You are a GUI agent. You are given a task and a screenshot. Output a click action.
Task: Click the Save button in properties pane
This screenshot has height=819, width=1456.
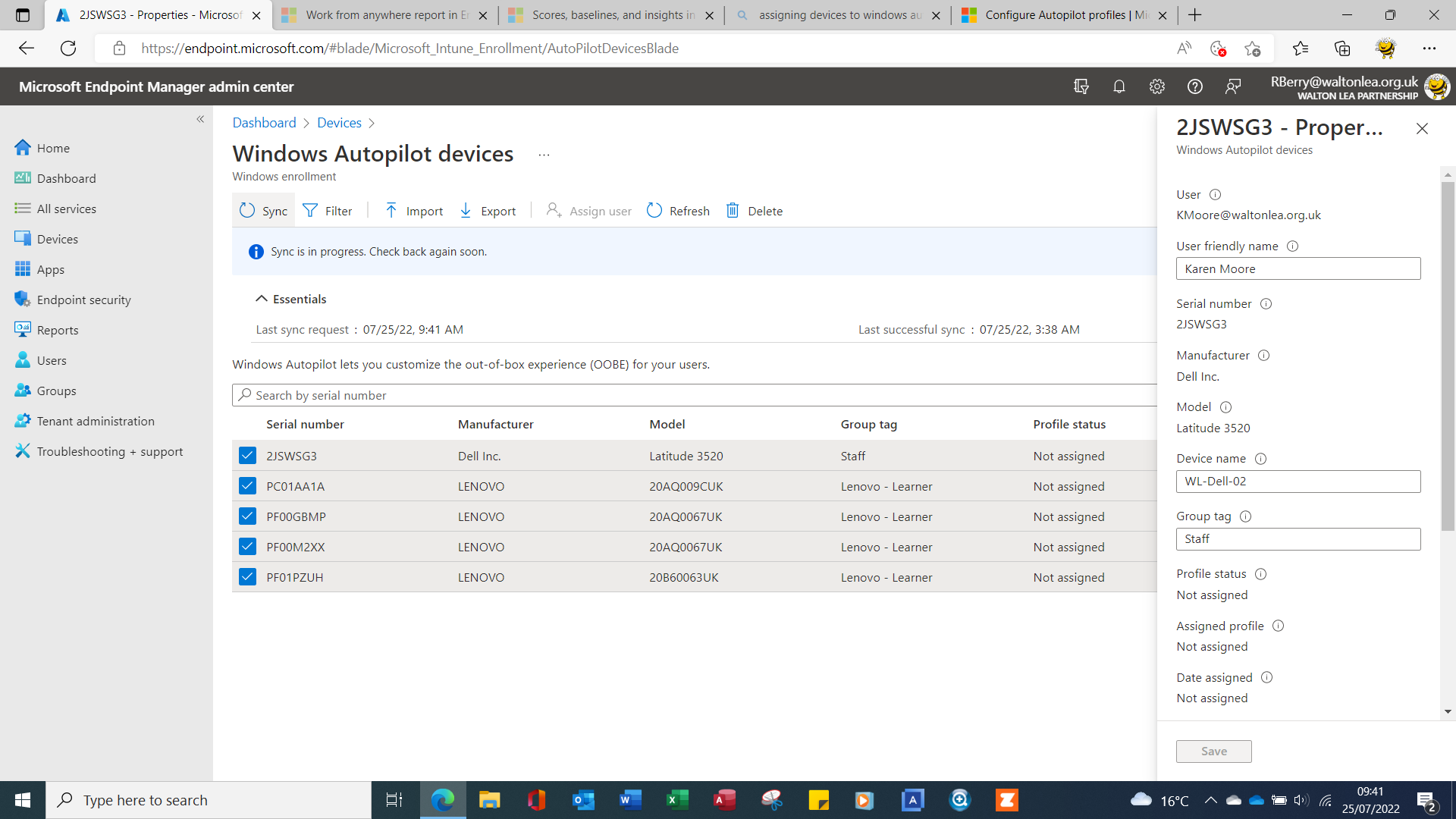tap(1213, 751)
